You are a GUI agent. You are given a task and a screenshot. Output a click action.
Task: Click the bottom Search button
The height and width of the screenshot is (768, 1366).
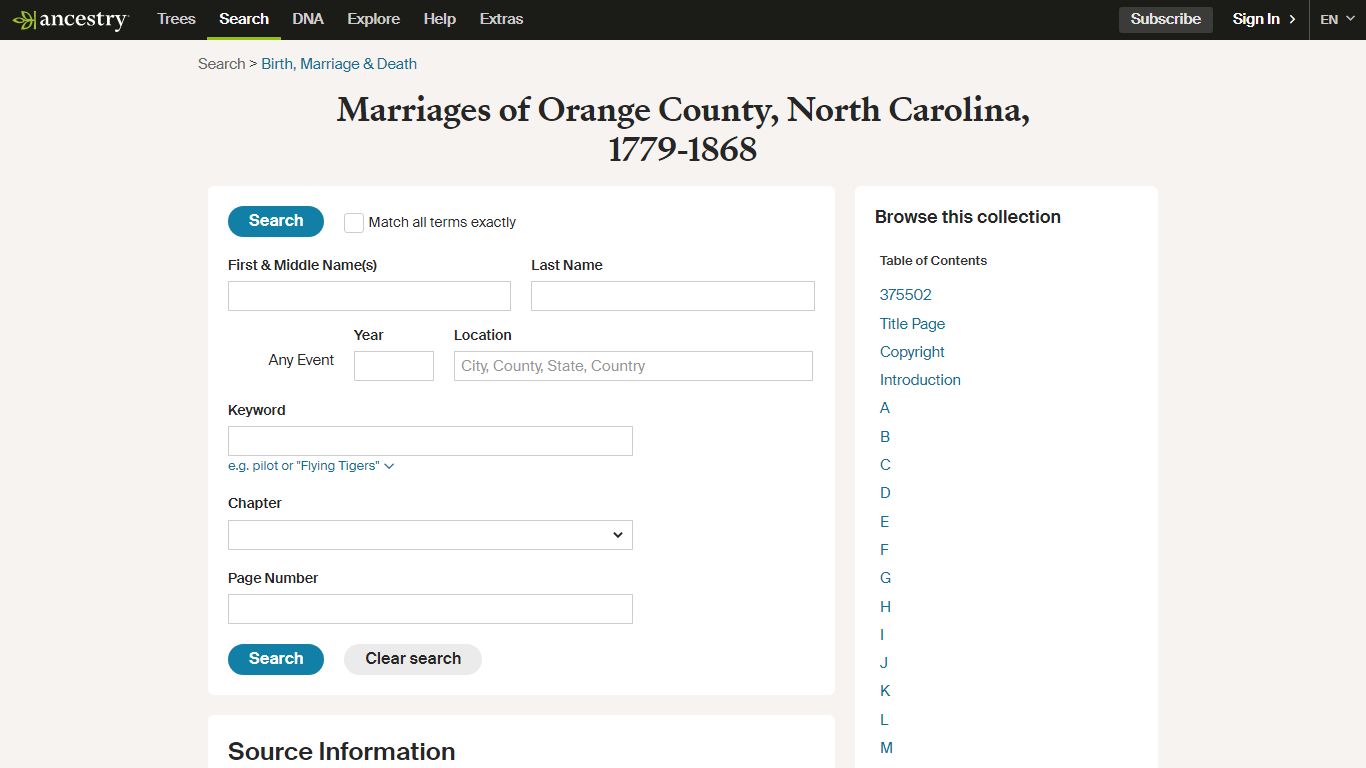pos(276,659)
